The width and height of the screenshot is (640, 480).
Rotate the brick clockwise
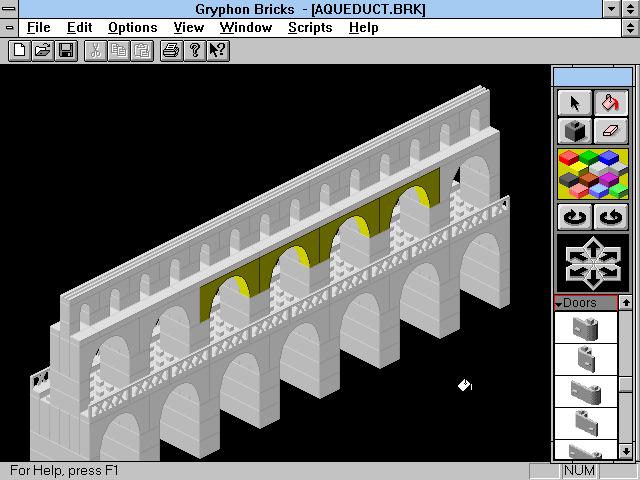[575, 217]
